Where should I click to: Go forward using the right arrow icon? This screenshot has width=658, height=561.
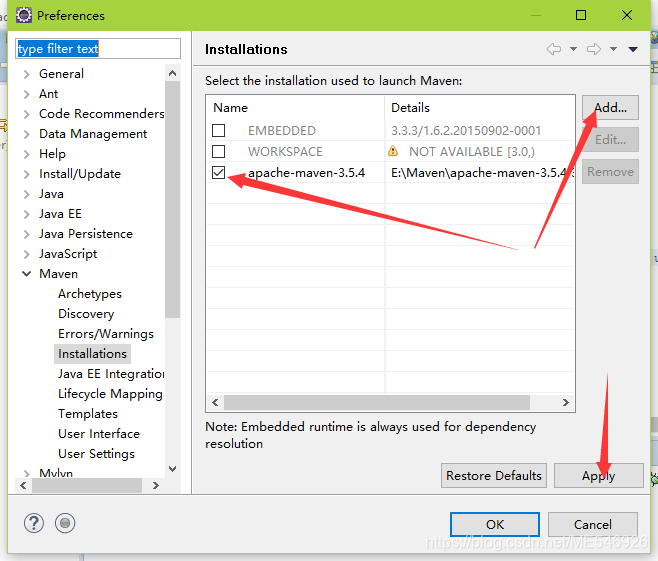pyautogui.click(x=594, y=49)
